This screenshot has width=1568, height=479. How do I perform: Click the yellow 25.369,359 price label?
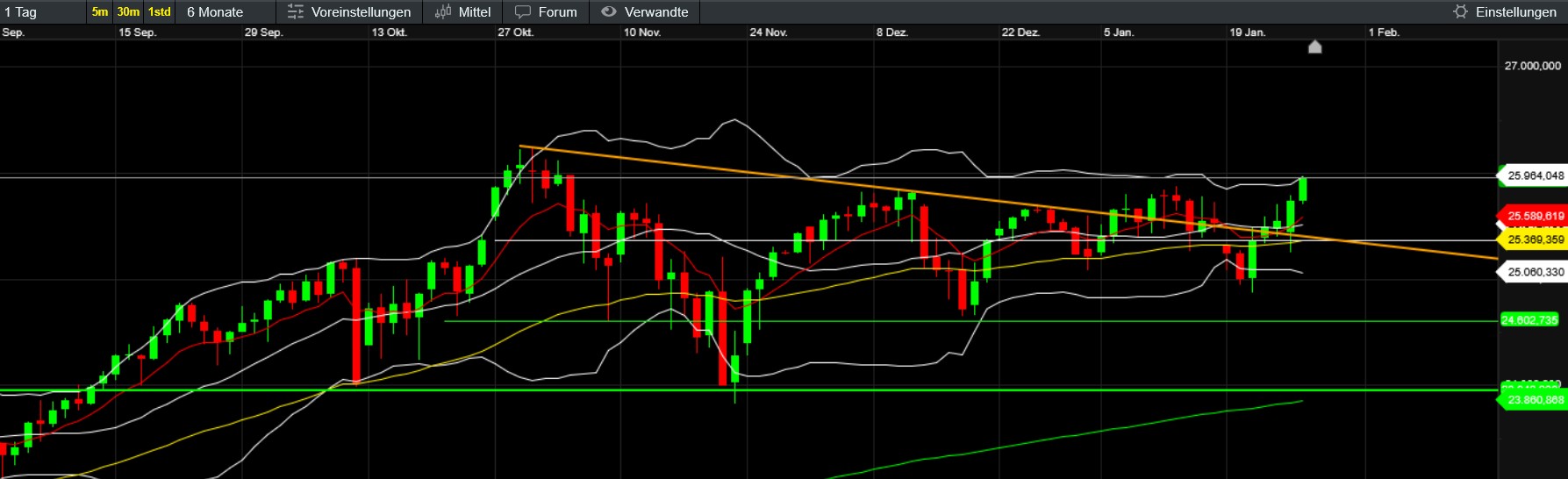1535,239
